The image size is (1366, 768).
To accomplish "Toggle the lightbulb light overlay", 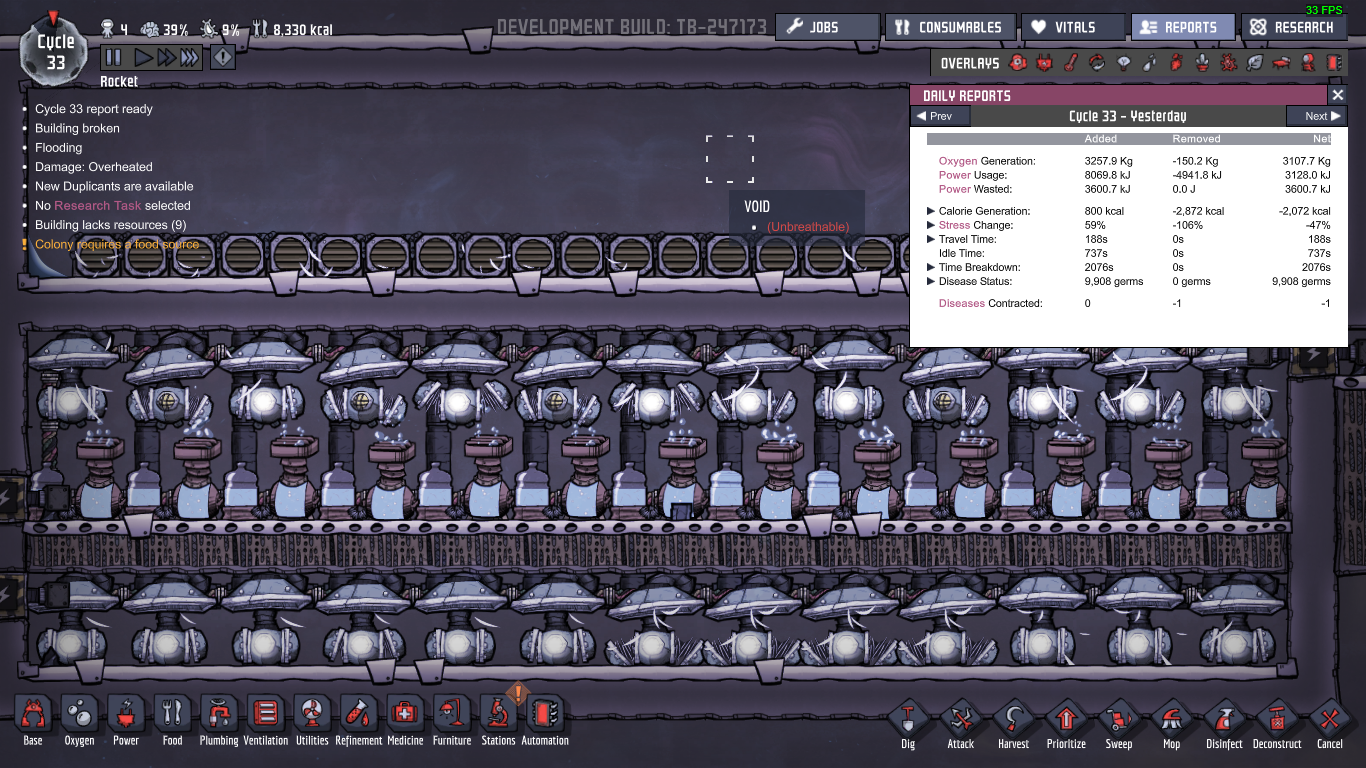I will click(1123, 63).
